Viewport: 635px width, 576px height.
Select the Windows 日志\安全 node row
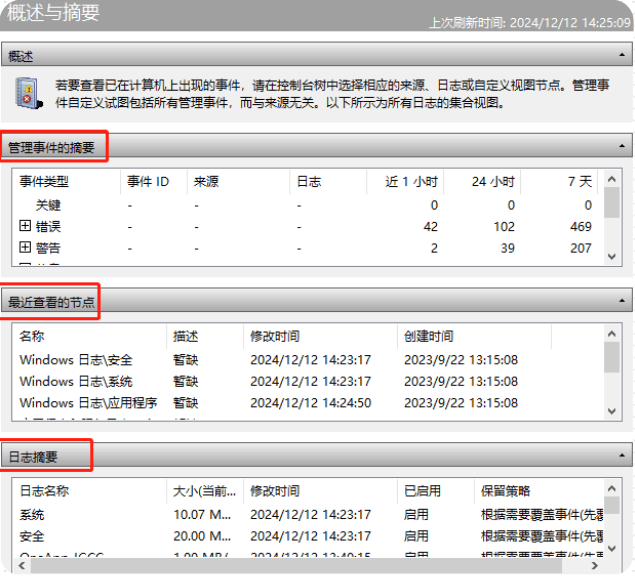tap(76, 360)
